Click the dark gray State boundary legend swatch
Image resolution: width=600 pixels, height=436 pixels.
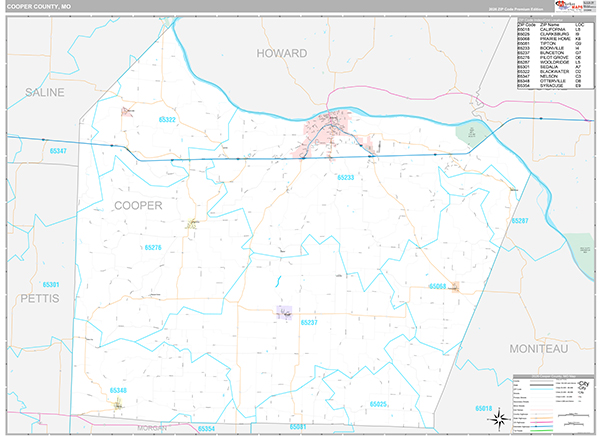pyautogui.click(x=541, y=385)
